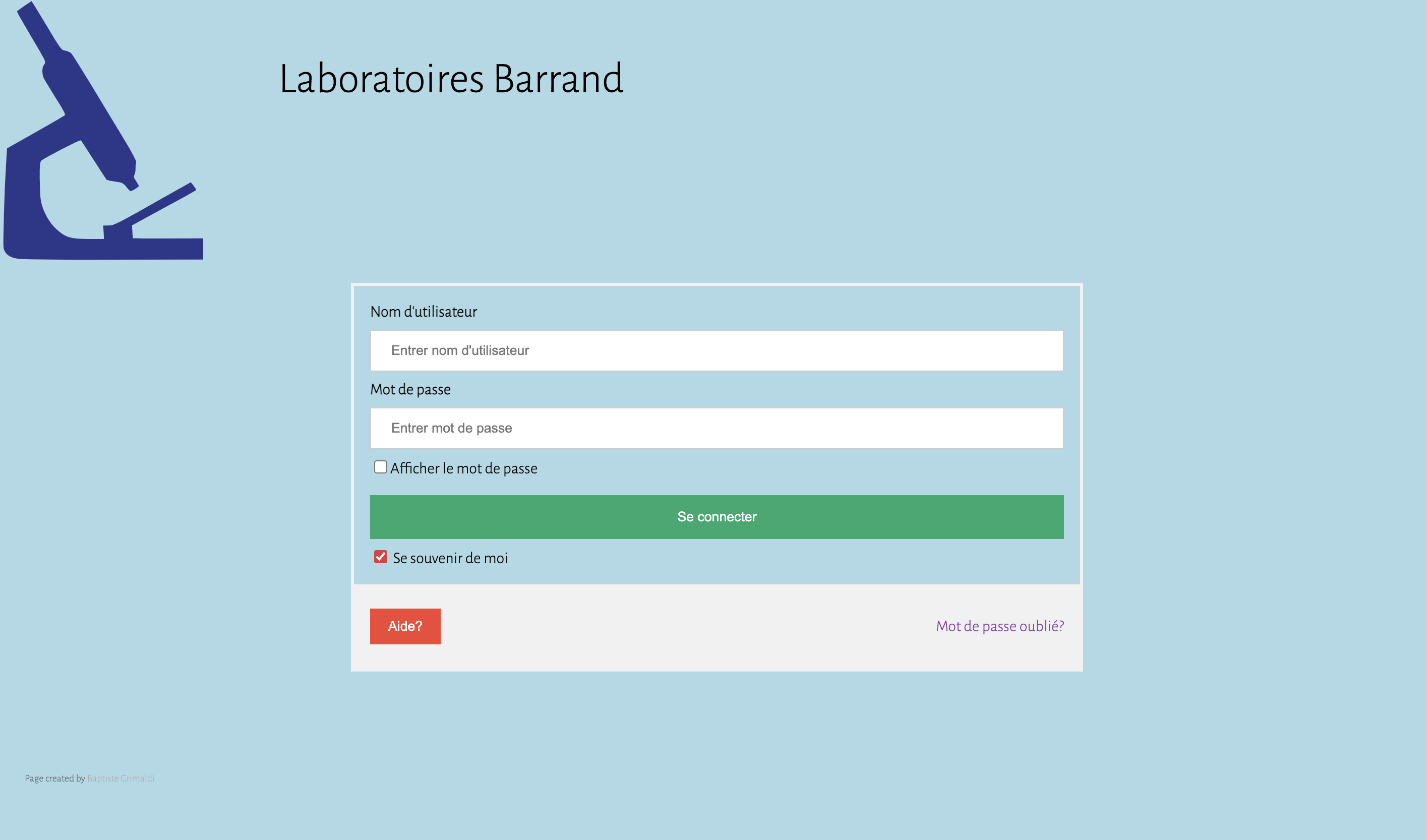Screen dimensions: 1427x840
Task: Click the microscope stage arm in logo
Action: click(150, 209)
